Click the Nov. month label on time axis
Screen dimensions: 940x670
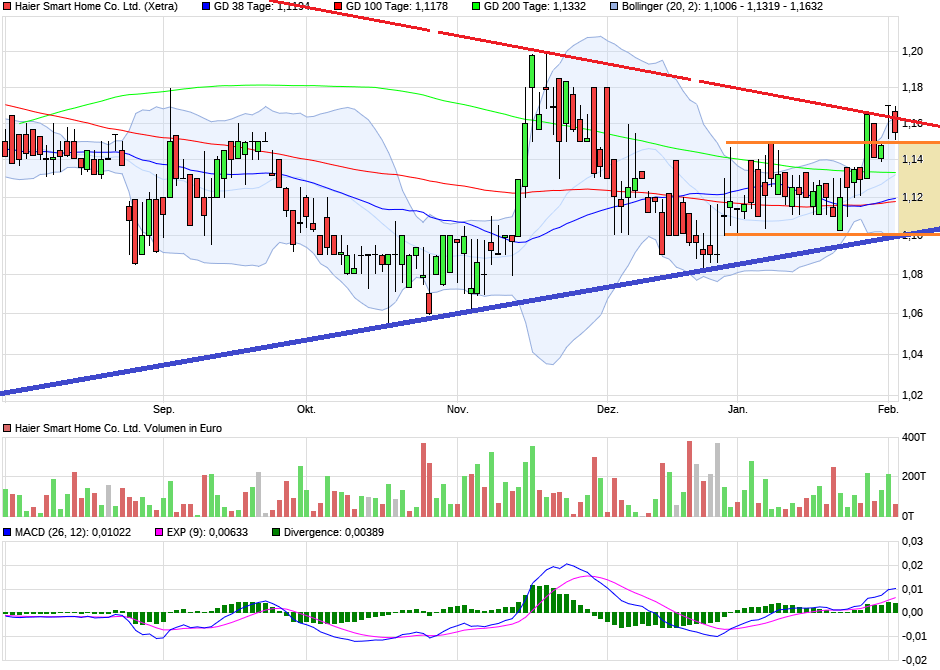(457, 409)
